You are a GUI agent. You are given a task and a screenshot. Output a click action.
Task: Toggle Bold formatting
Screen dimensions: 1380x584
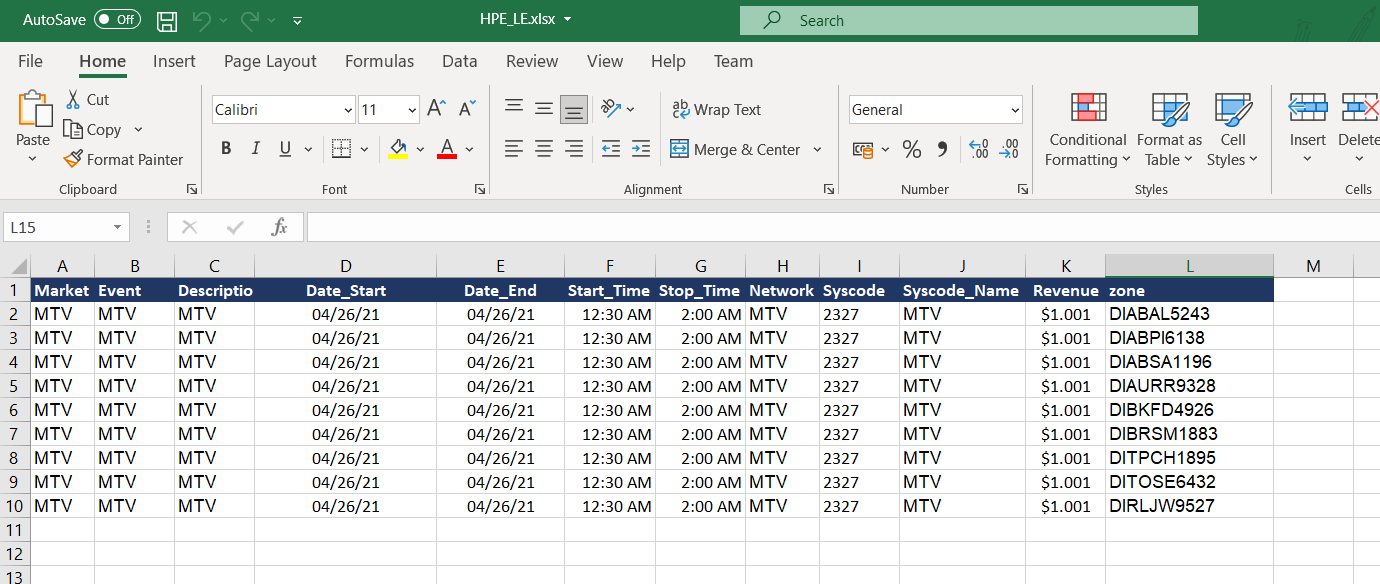226,149
